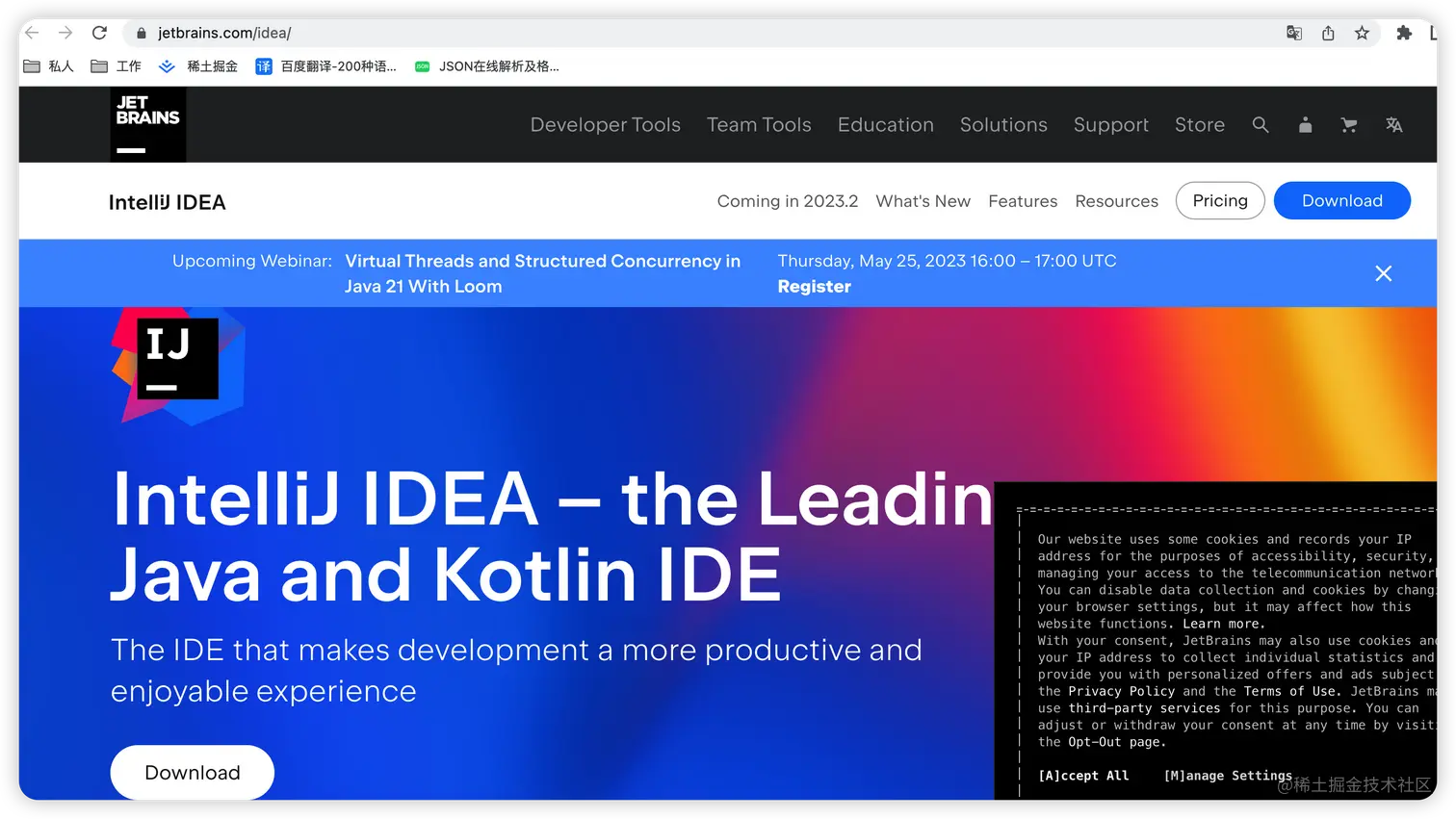Viewport: 1456px width, 819px height.
Task: Open Learn more in cookie notice
Action: point(1223,624)
